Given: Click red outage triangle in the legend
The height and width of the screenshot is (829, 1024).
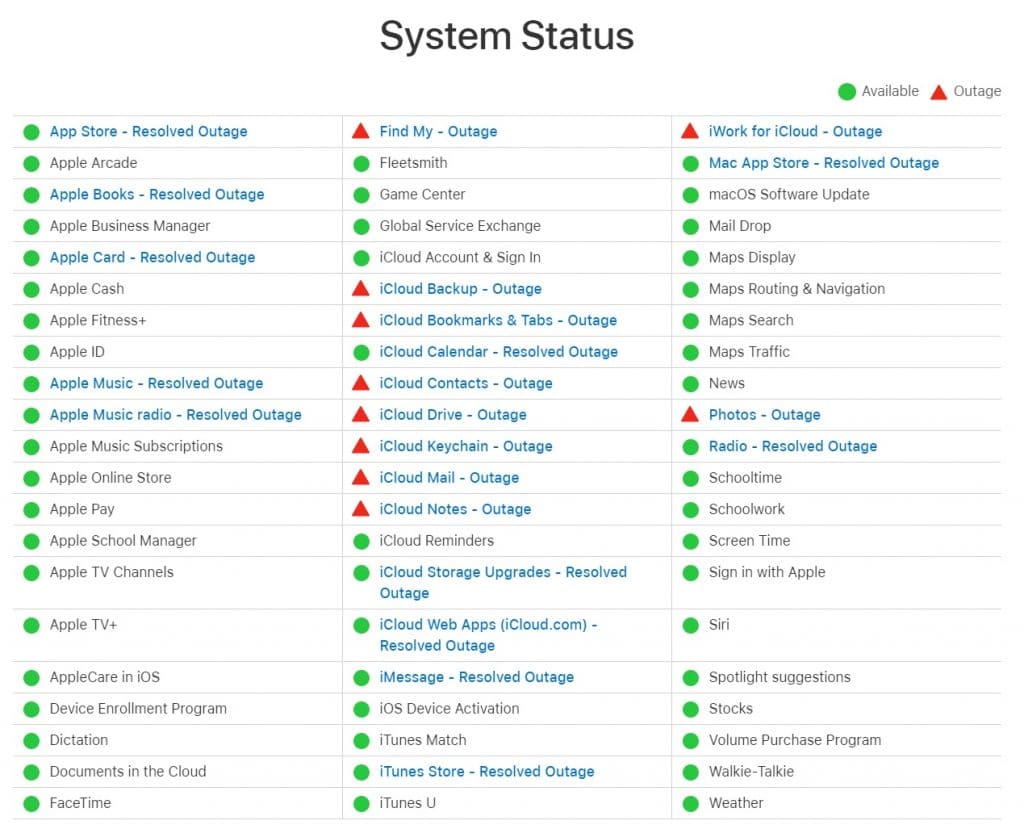Looking at the screenshot, I should pyautogui.click(x=938, y=92).
